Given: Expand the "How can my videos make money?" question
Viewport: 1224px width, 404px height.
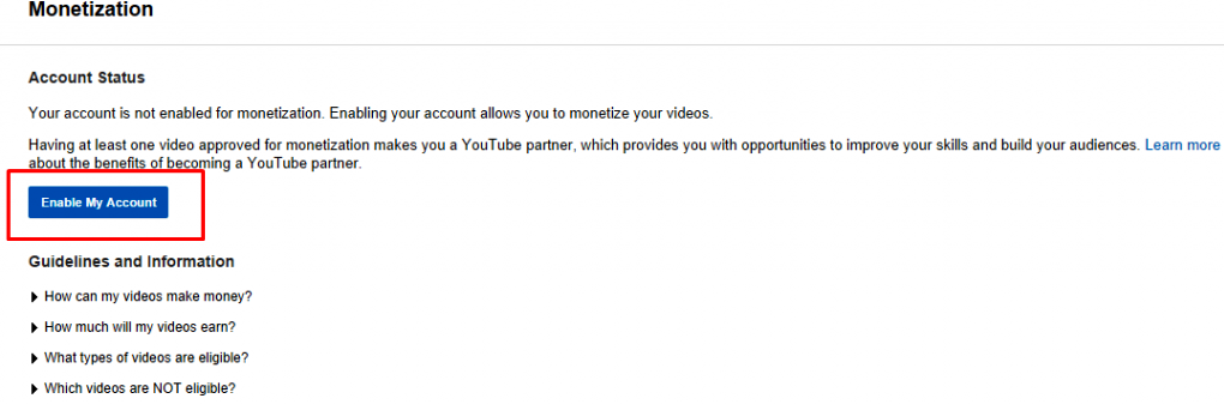Looking at the screenshot, I should [x=148, y=297].
